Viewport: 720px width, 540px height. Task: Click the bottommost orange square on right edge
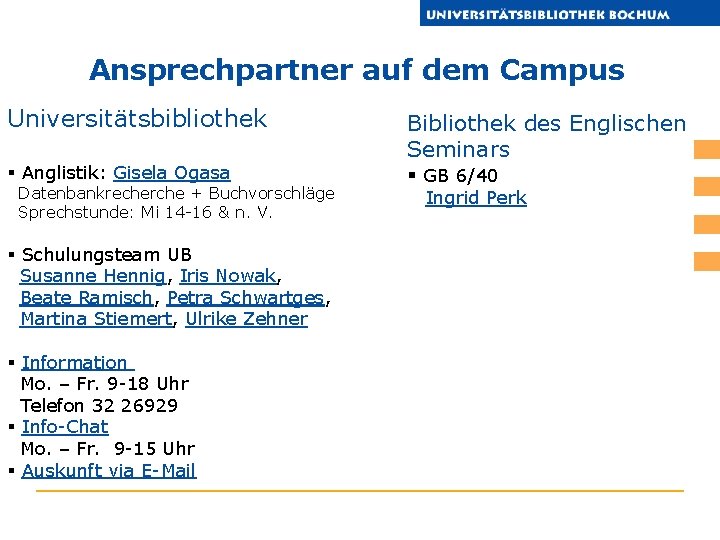coord(707,261)
